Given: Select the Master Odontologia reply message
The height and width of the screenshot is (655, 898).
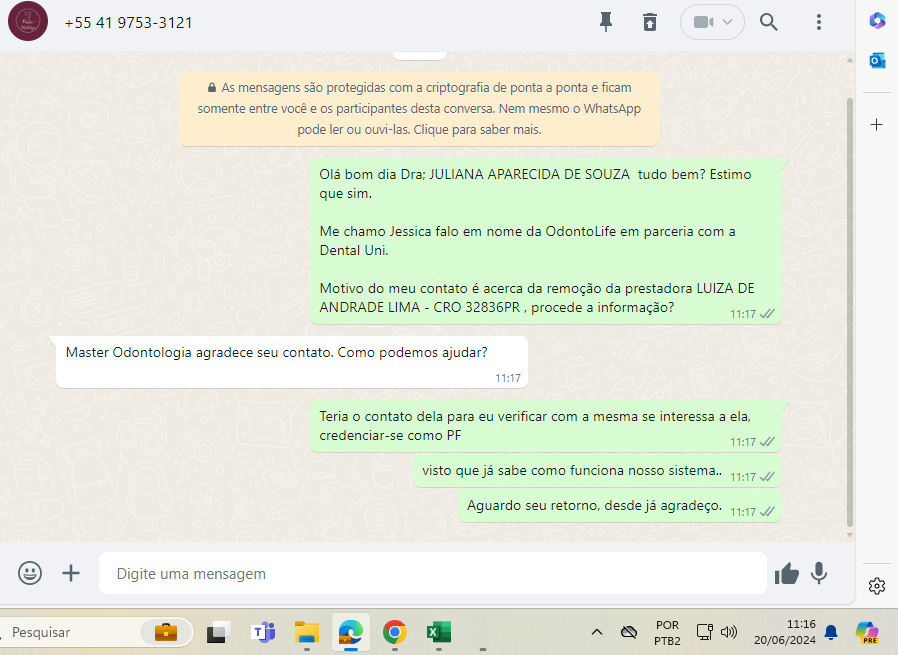Looking at the screenshot, I should (292, 362).
